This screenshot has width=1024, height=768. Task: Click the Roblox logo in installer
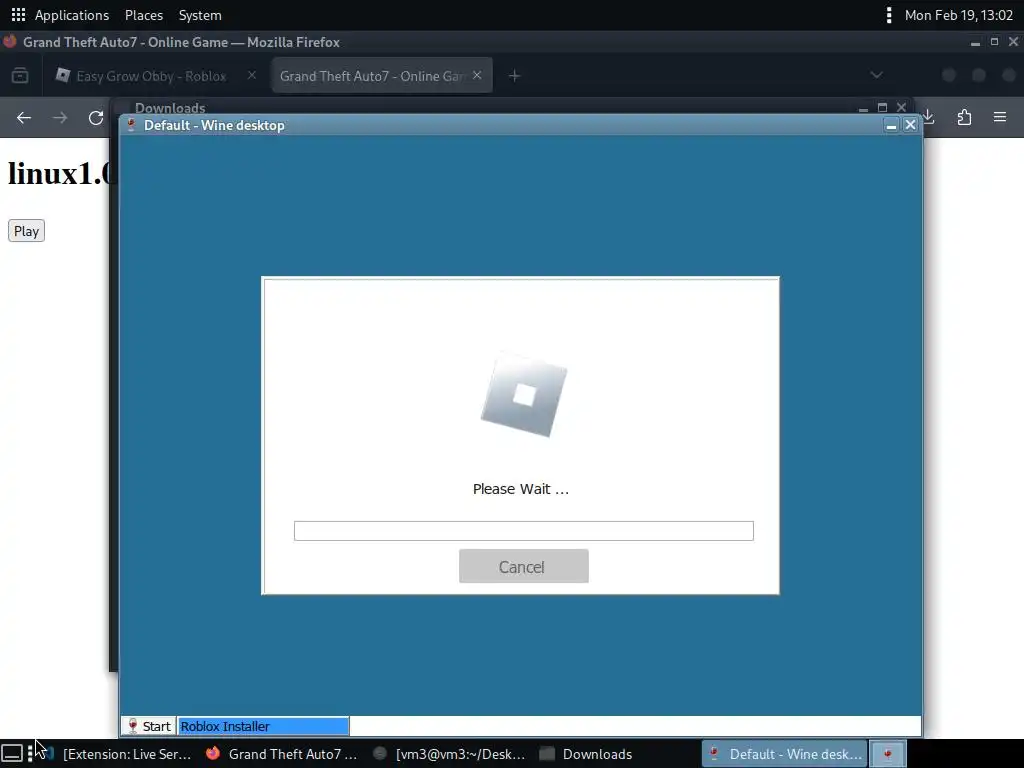coord(524,395)
